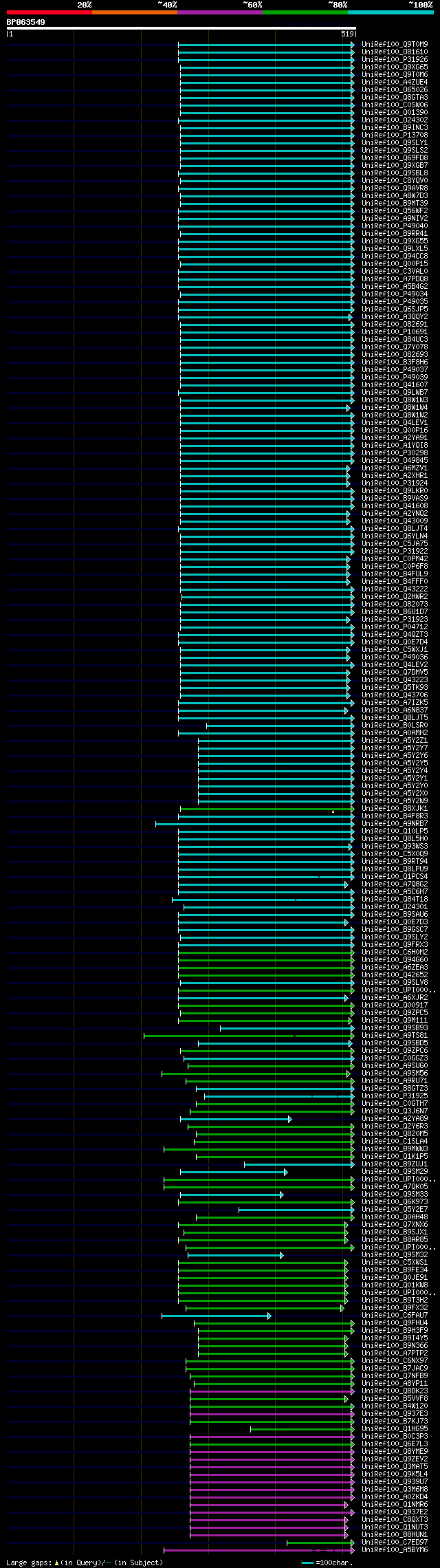This screenshot has width=440, height=1568.
Task: Select hit UniRef100_Q5TK93
Action: coord(395,688)
